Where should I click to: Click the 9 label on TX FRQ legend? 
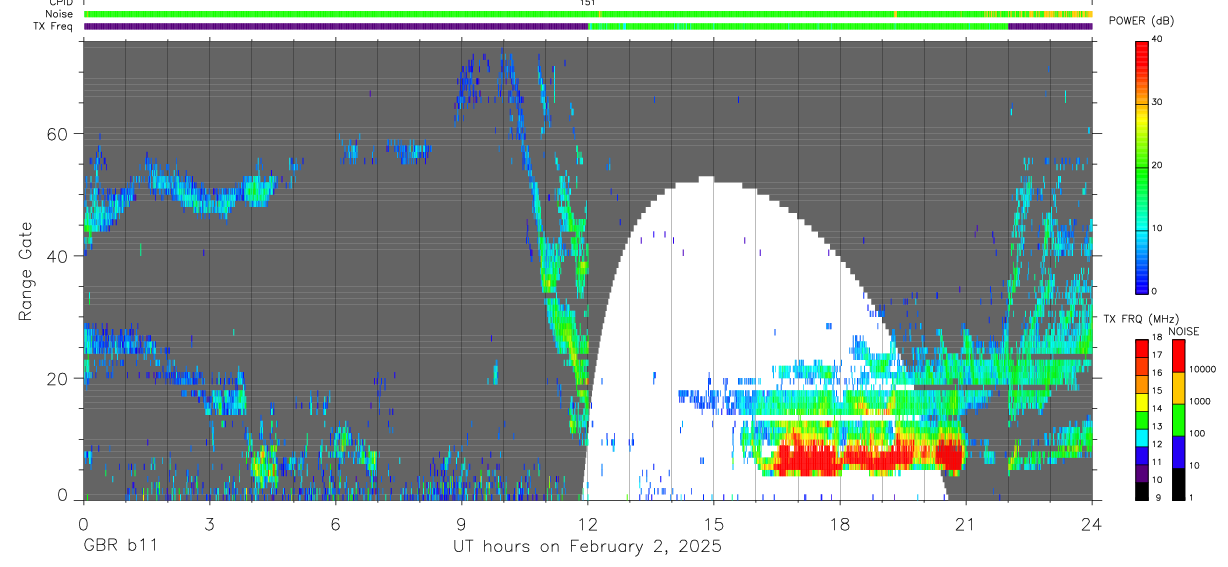(x=1158, y=498)
